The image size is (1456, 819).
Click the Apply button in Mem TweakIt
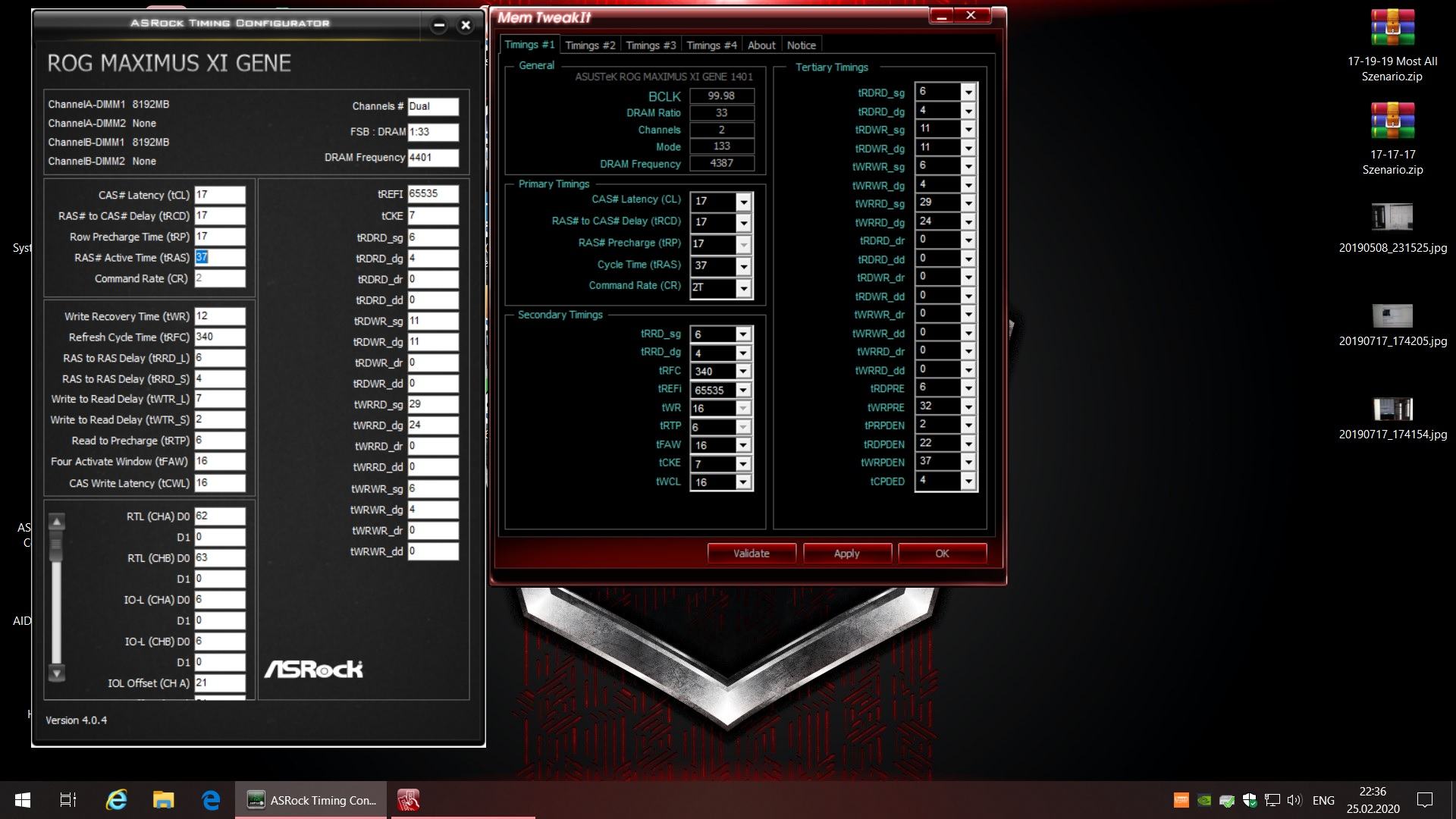point(846,554)
